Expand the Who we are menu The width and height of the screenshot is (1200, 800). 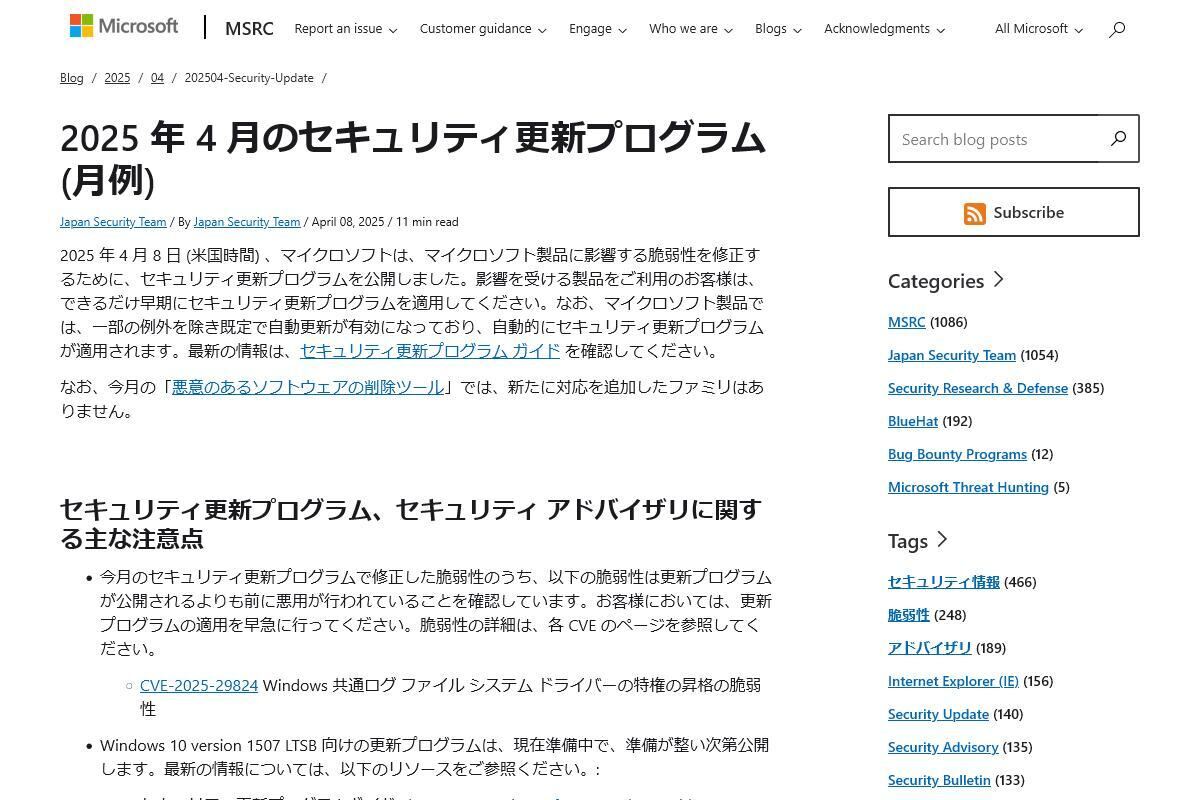691,29
